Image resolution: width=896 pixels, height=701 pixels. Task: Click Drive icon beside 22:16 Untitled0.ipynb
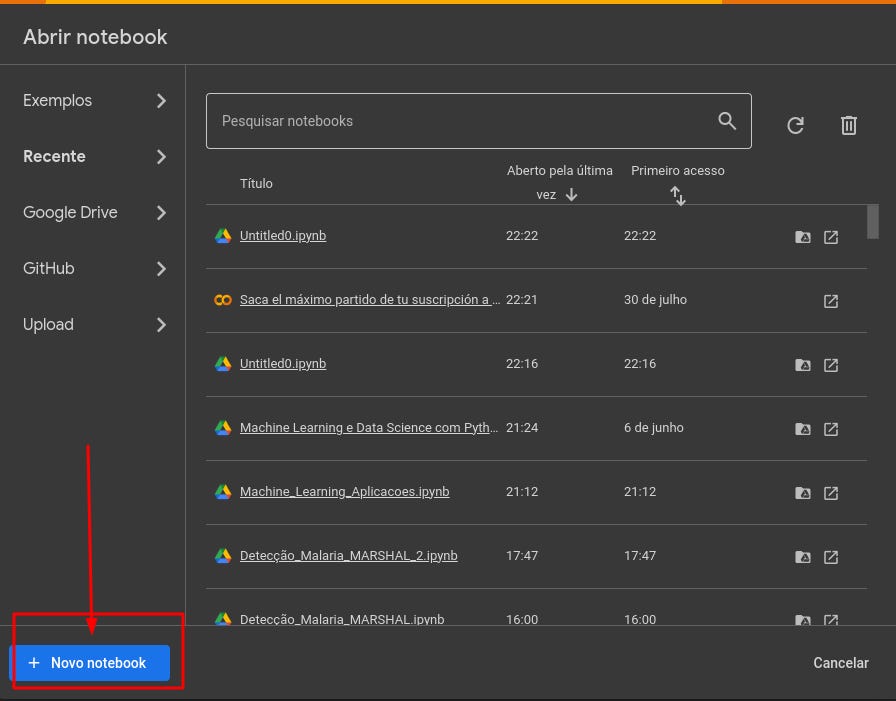[x=223, y=363]
